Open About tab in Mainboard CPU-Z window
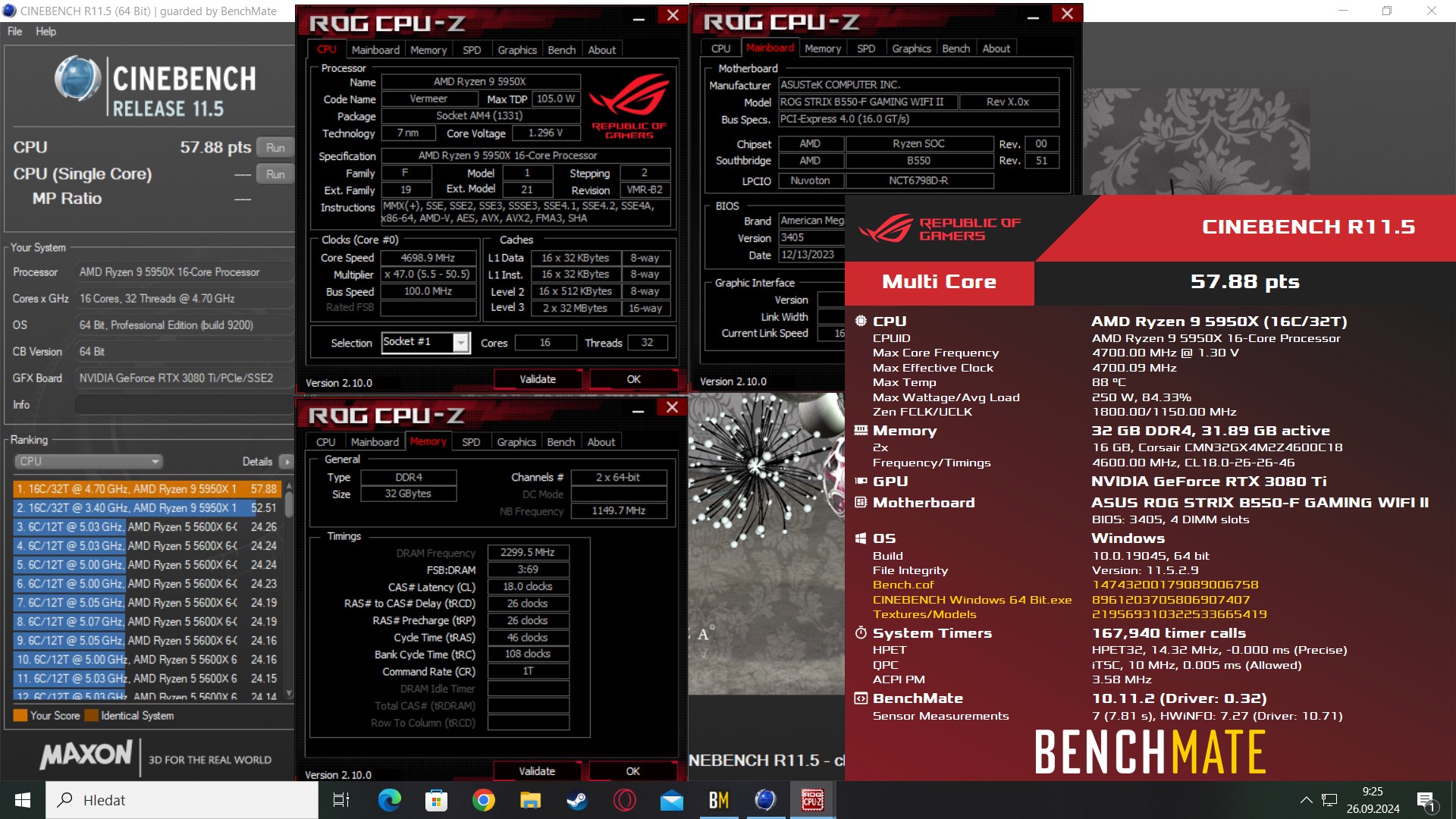The height and width of the screenshot is (819, 1456). (996, 48)
